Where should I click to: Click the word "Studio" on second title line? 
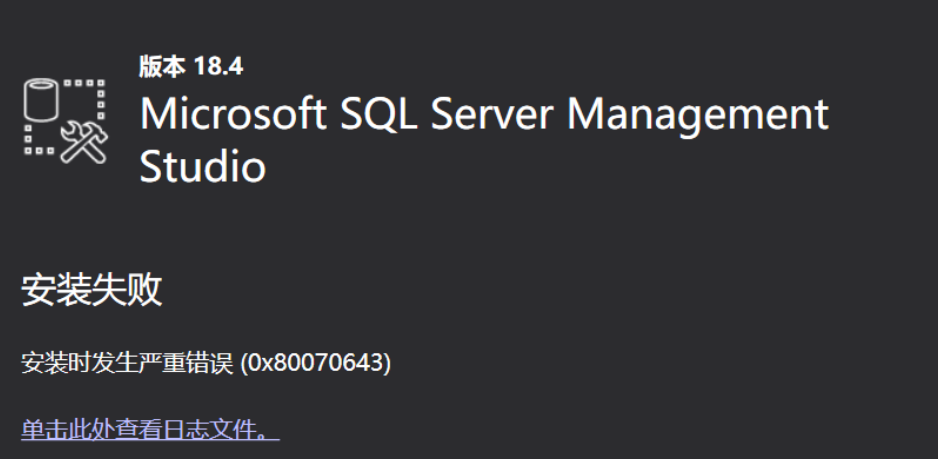[202, 166]
